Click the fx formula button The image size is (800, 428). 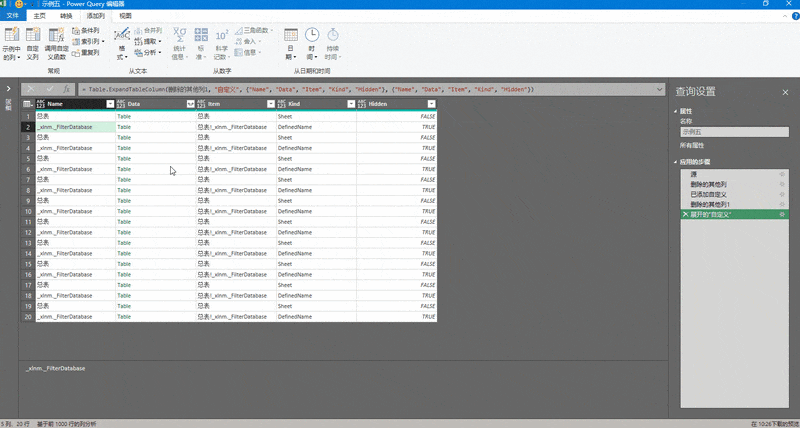click(66, 90)
